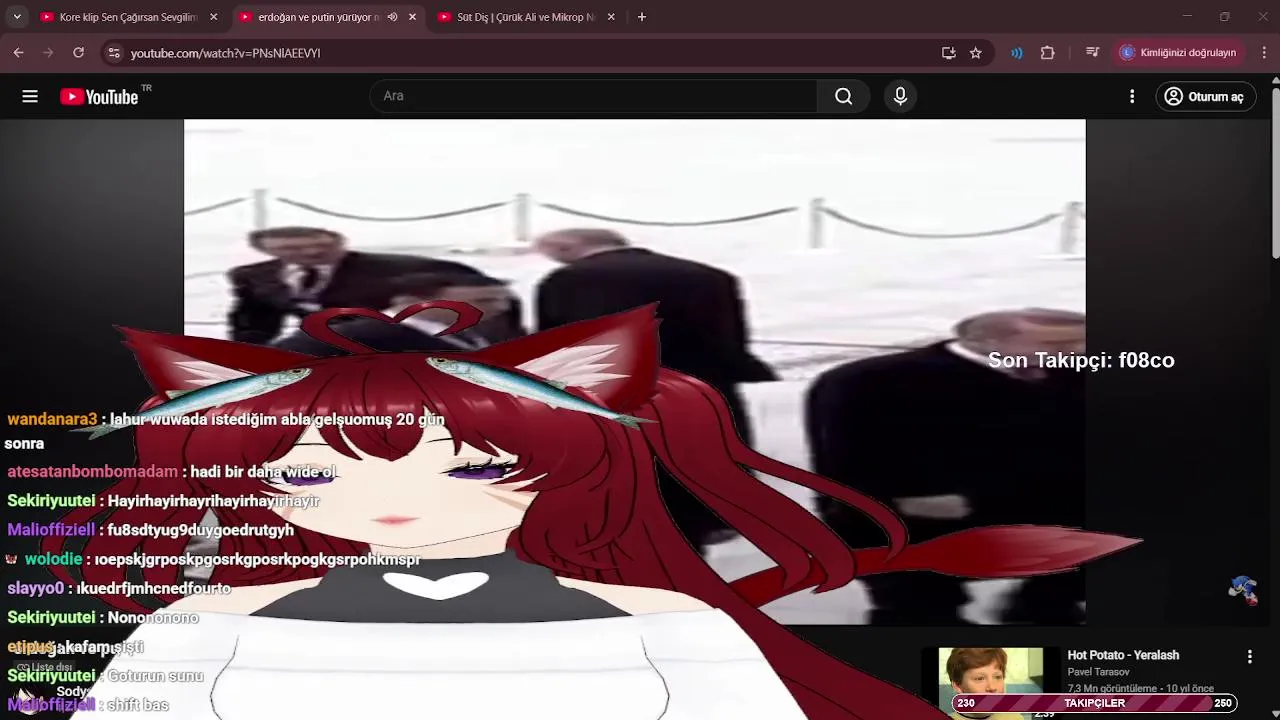
Task: Switch to the Süt Diş Çürük Ali tab
Action: [526, 17]
